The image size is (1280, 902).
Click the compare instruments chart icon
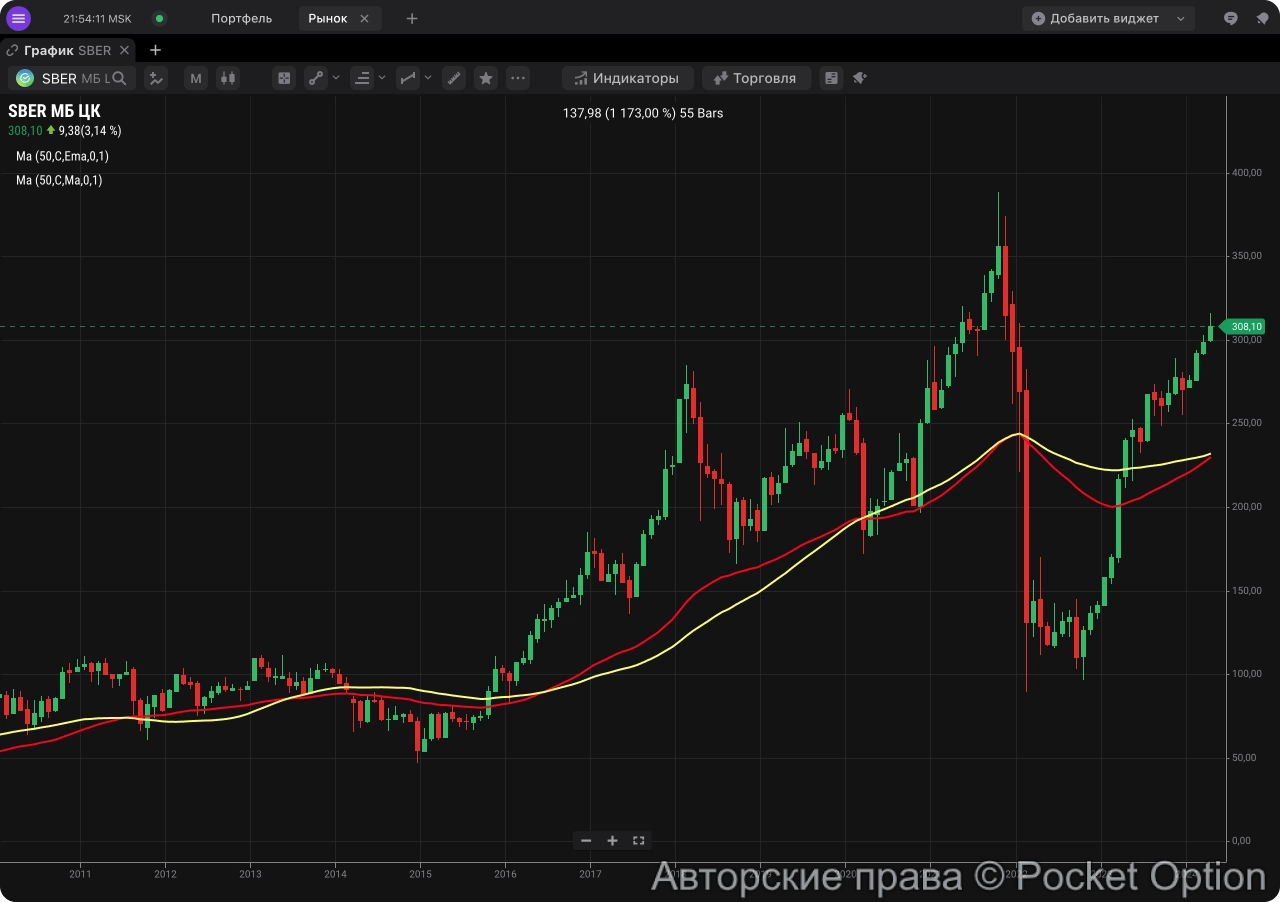pyautogui.click(x=155, y=78)
